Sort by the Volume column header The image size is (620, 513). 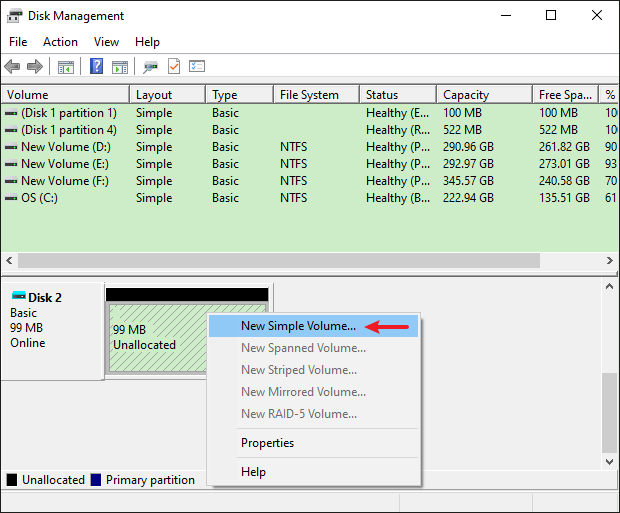click(x=65, y=95)
